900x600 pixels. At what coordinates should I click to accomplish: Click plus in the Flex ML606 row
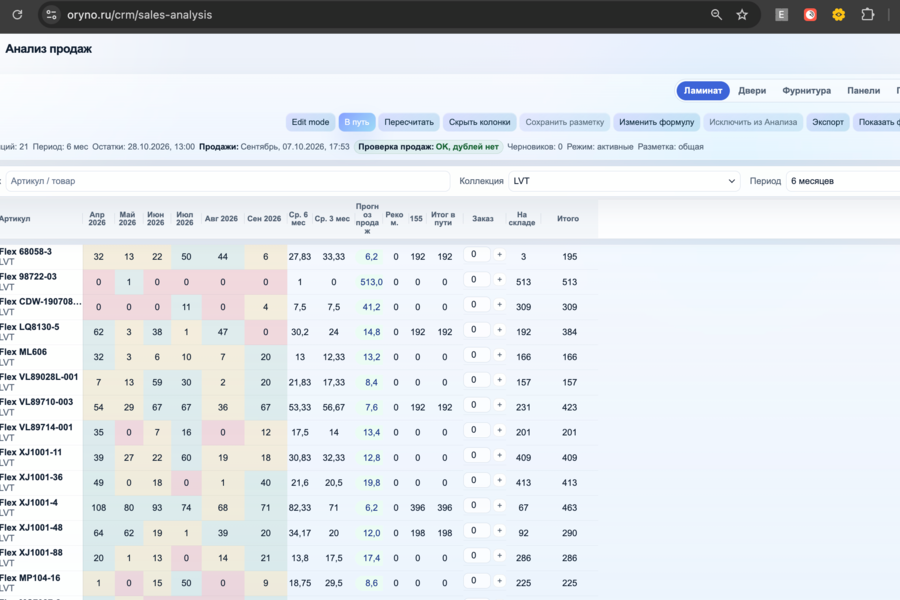(x=499, y=355)
